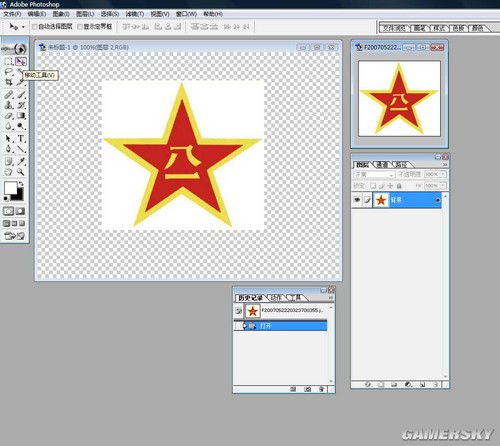
Task: Open the Layers panel flyout menu arrow
Action: coord(445,165)
